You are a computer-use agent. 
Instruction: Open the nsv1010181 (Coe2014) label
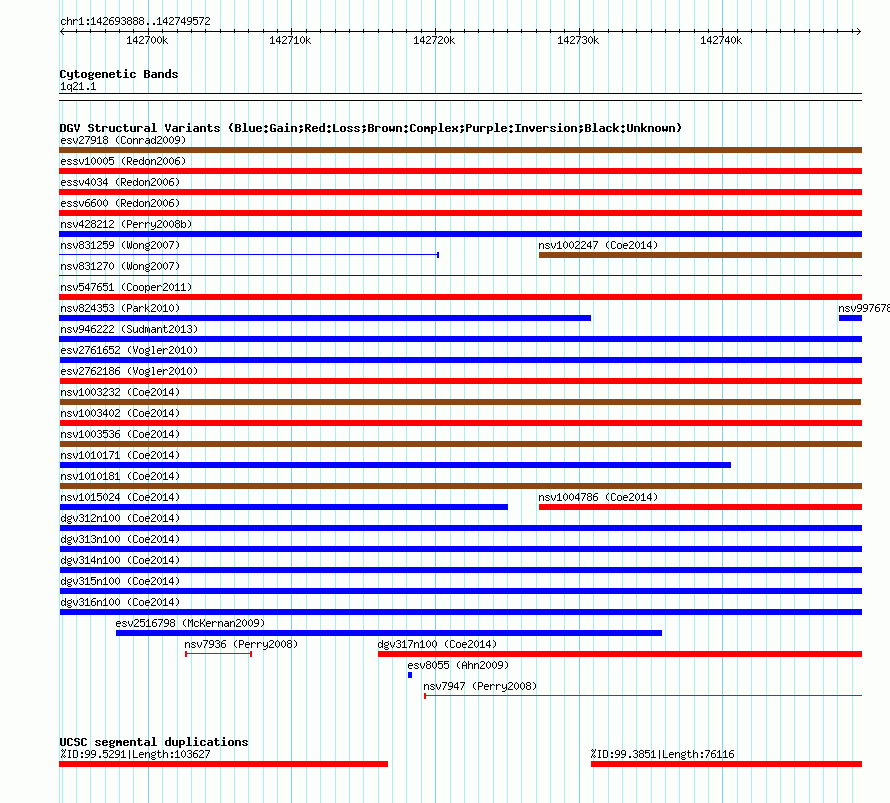click(120, 476)
